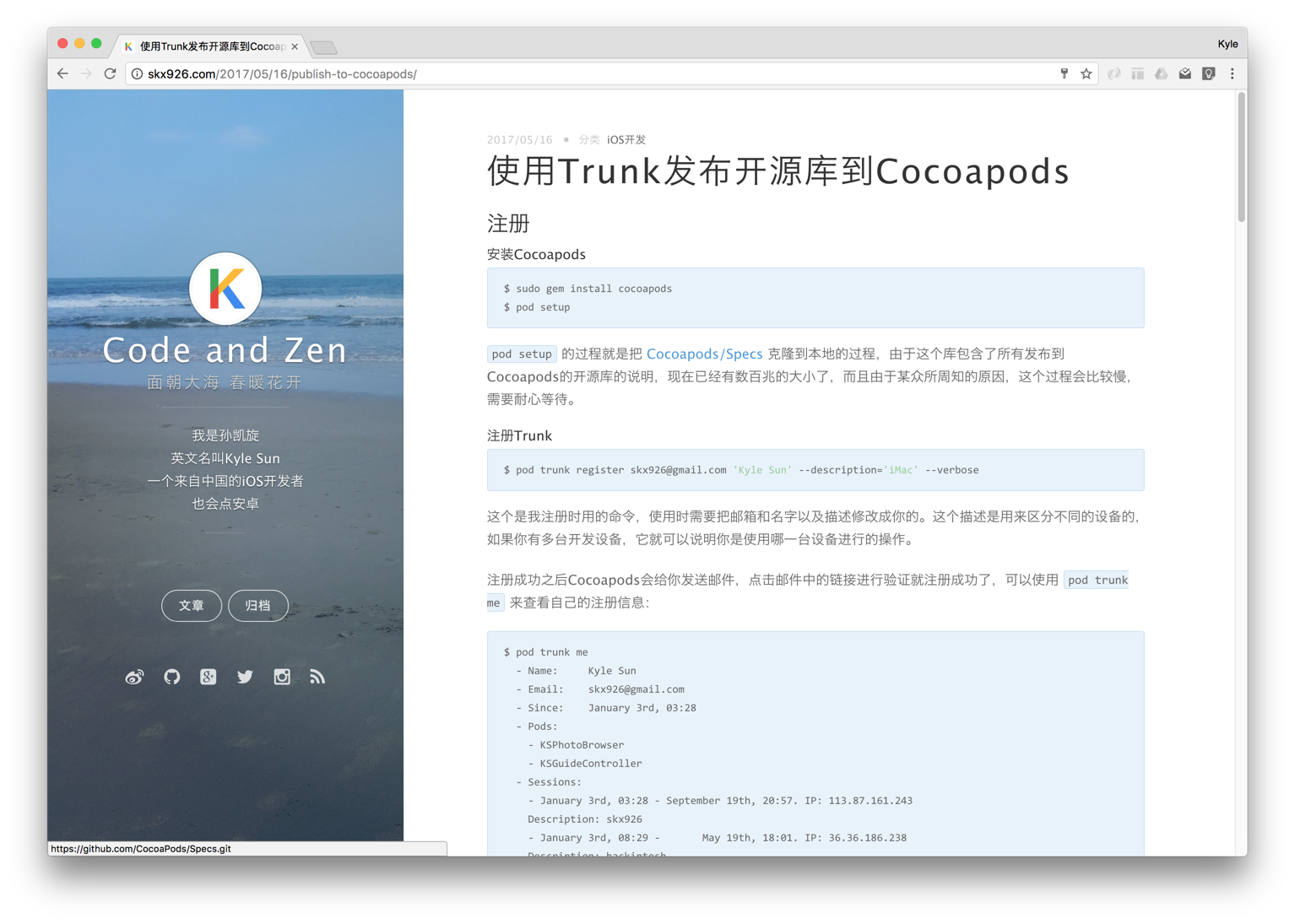
Task: Click the Kyle profile button
Action: (1227, 44)
